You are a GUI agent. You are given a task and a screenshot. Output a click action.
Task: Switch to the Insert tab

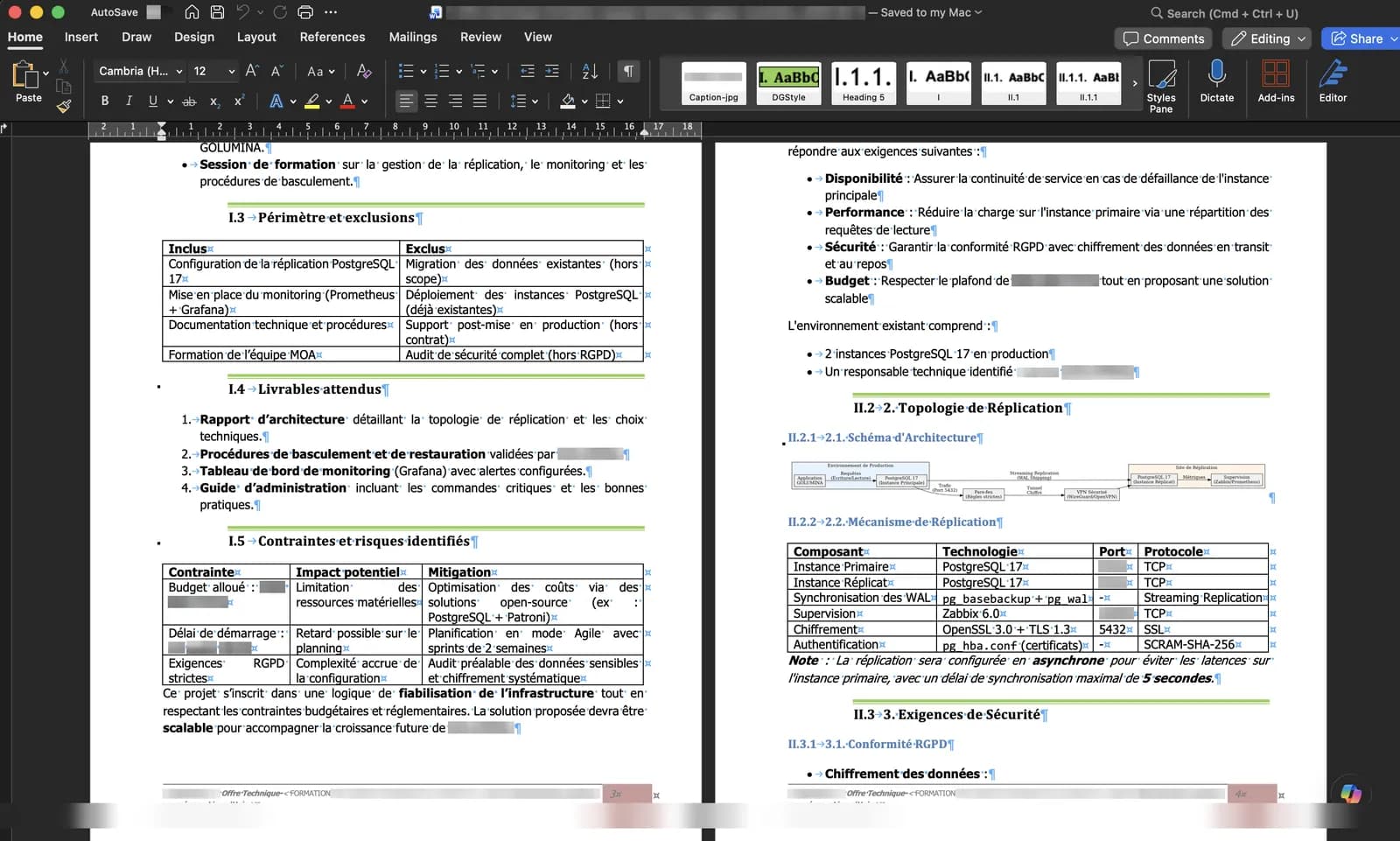click(81, 37)
